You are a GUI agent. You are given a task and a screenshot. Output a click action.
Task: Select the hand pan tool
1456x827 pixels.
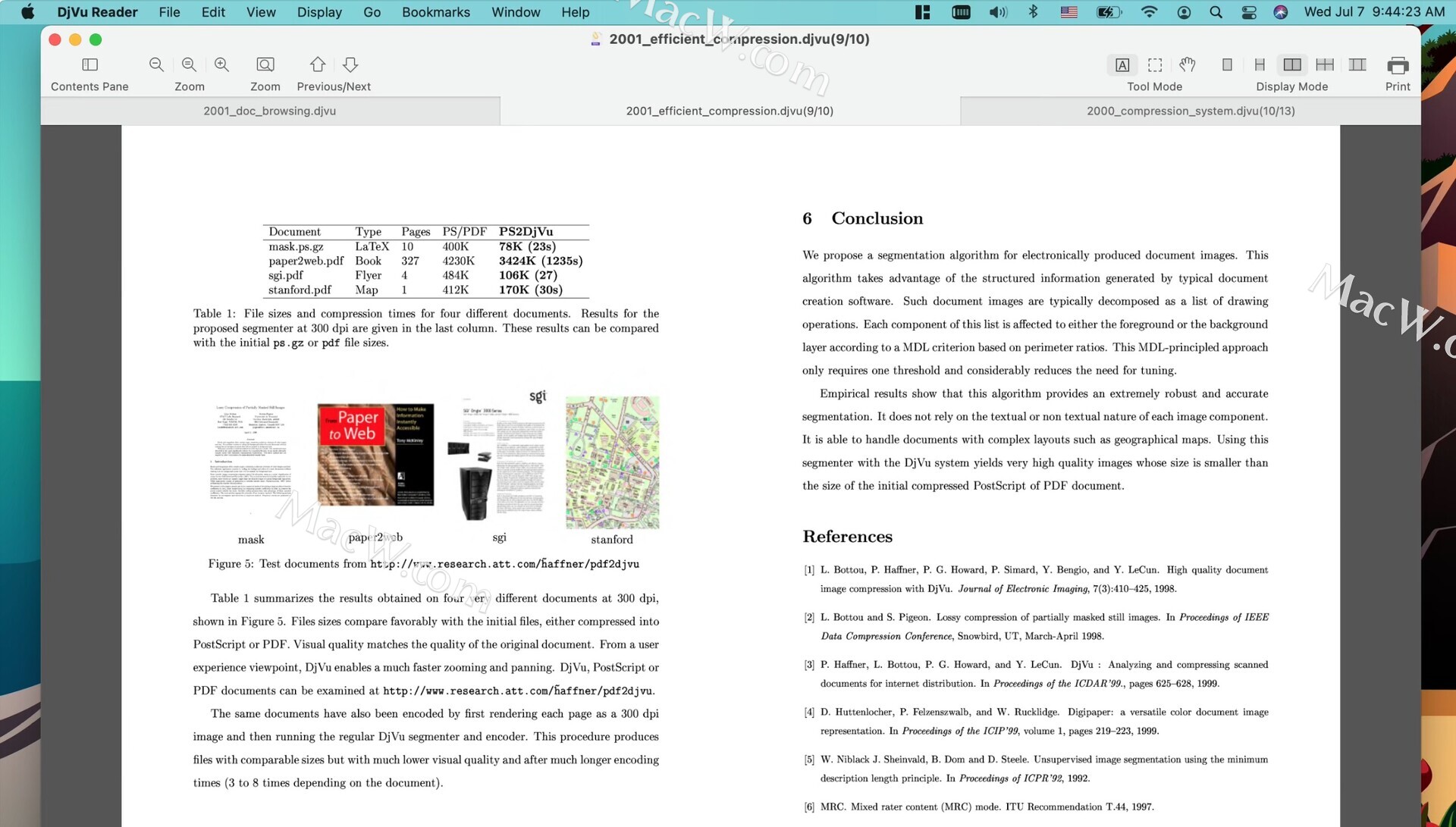pos(1188,65)
